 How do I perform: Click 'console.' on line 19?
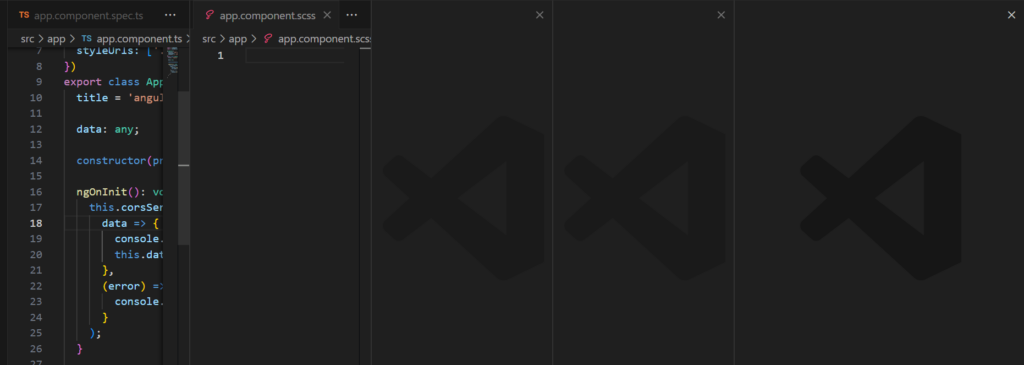[138, 239]
